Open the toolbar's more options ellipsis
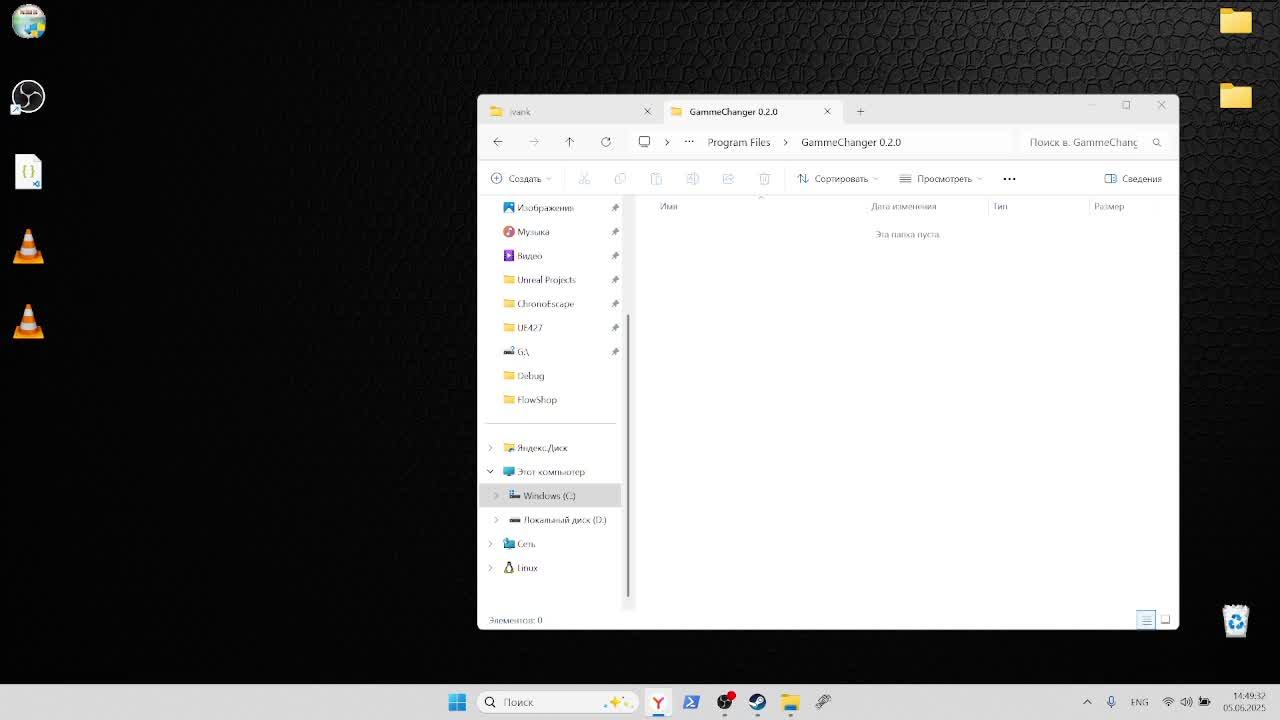The width and height of the screenshot is (1280, 720). 1009,179
